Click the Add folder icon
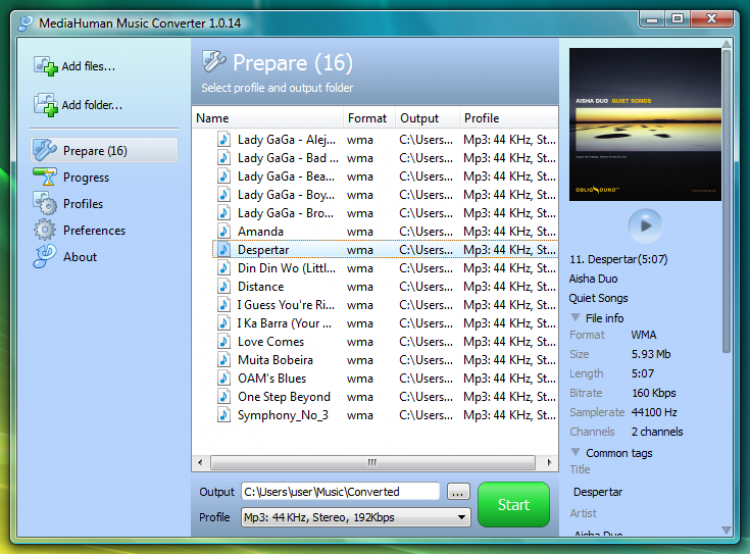750x554 pixels. [x=46, y=105]
